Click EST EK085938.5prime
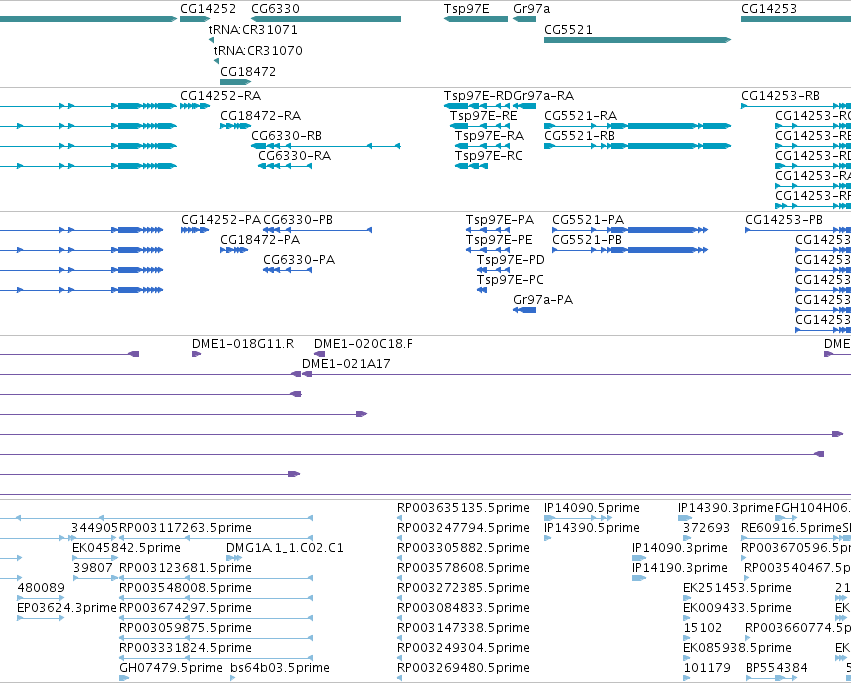Image resolution: width=851 pixels, height=683 pixels. pos(738,648)
